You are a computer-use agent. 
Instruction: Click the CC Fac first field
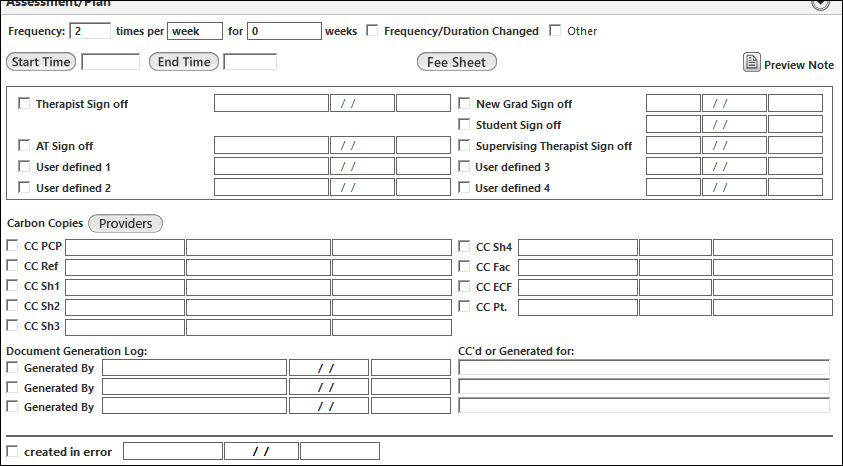(577, 267)
